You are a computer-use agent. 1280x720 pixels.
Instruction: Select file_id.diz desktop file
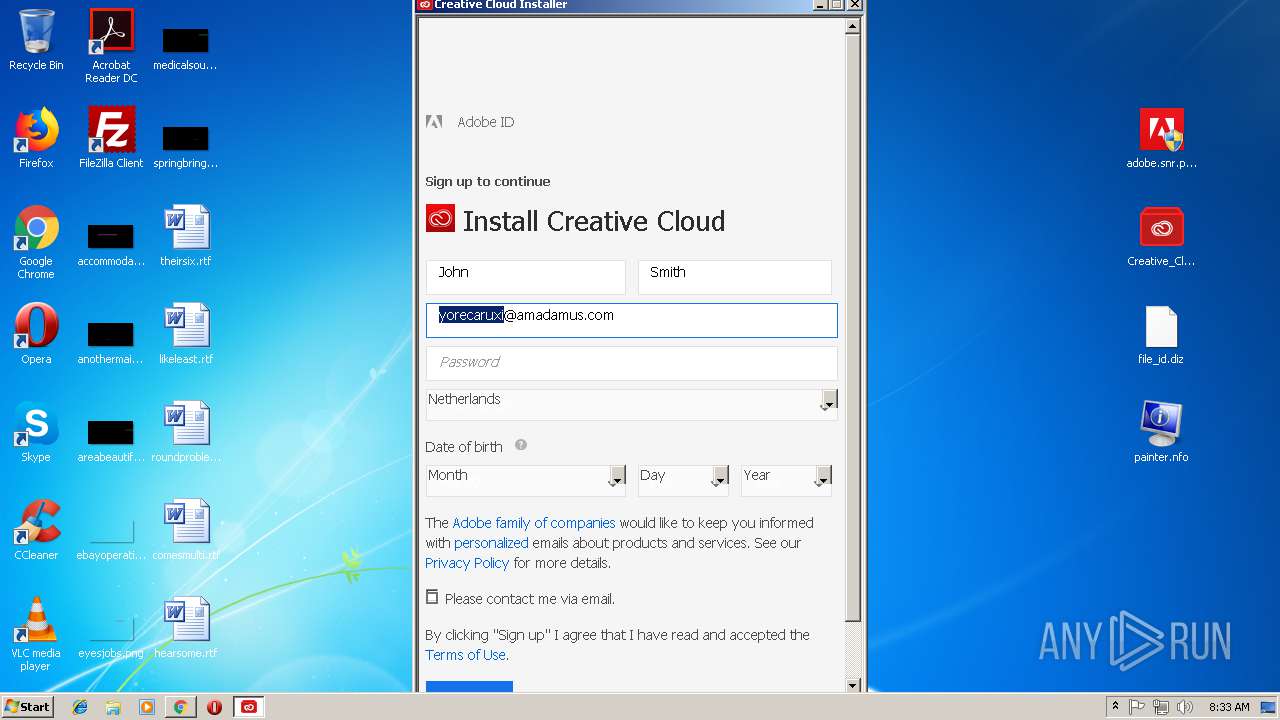click(x=1161, y=334)
